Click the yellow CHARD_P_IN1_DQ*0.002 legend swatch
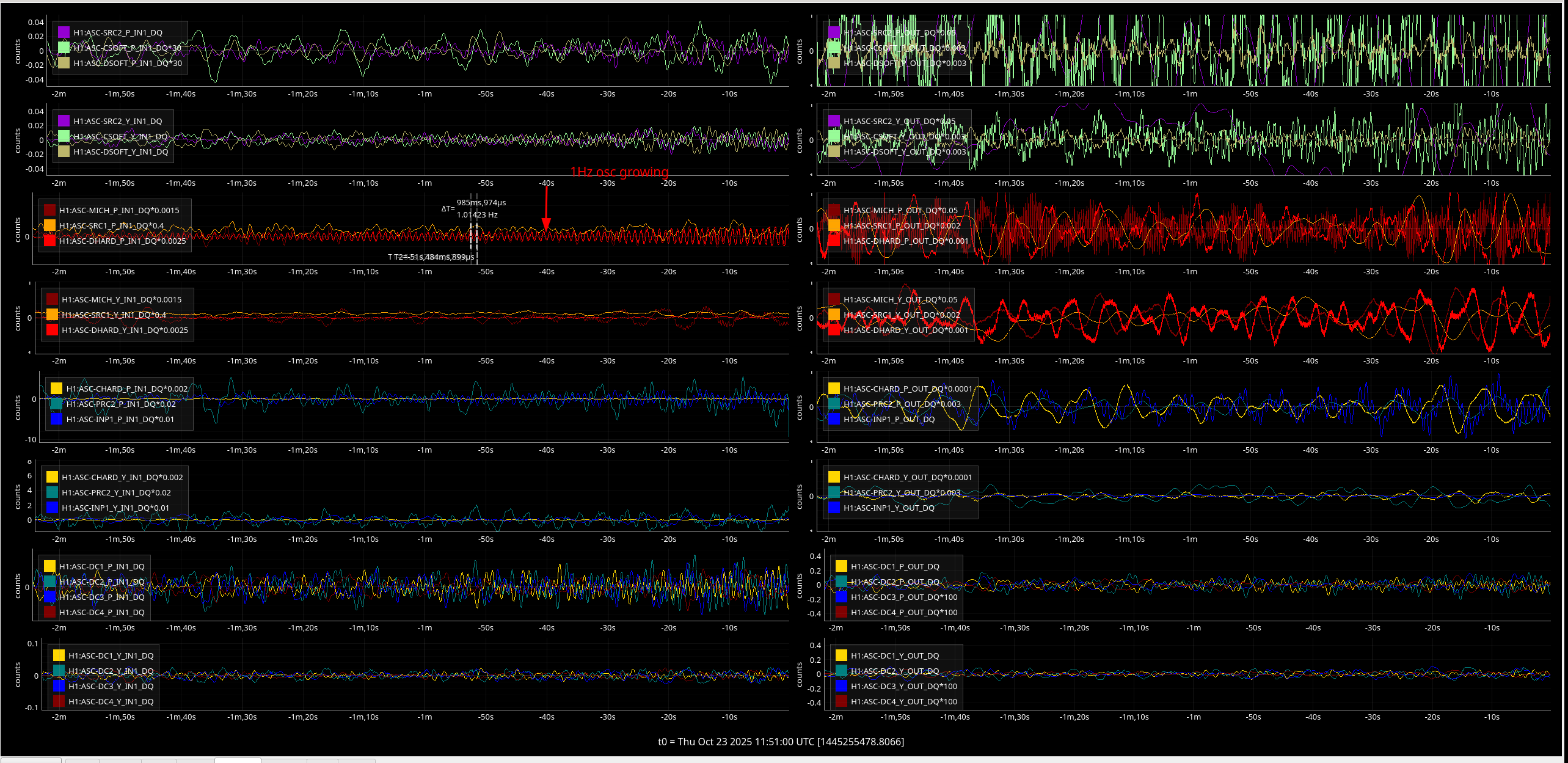Image resolution: width=1568 pixels, height=763 pixels. click(56, 389)
